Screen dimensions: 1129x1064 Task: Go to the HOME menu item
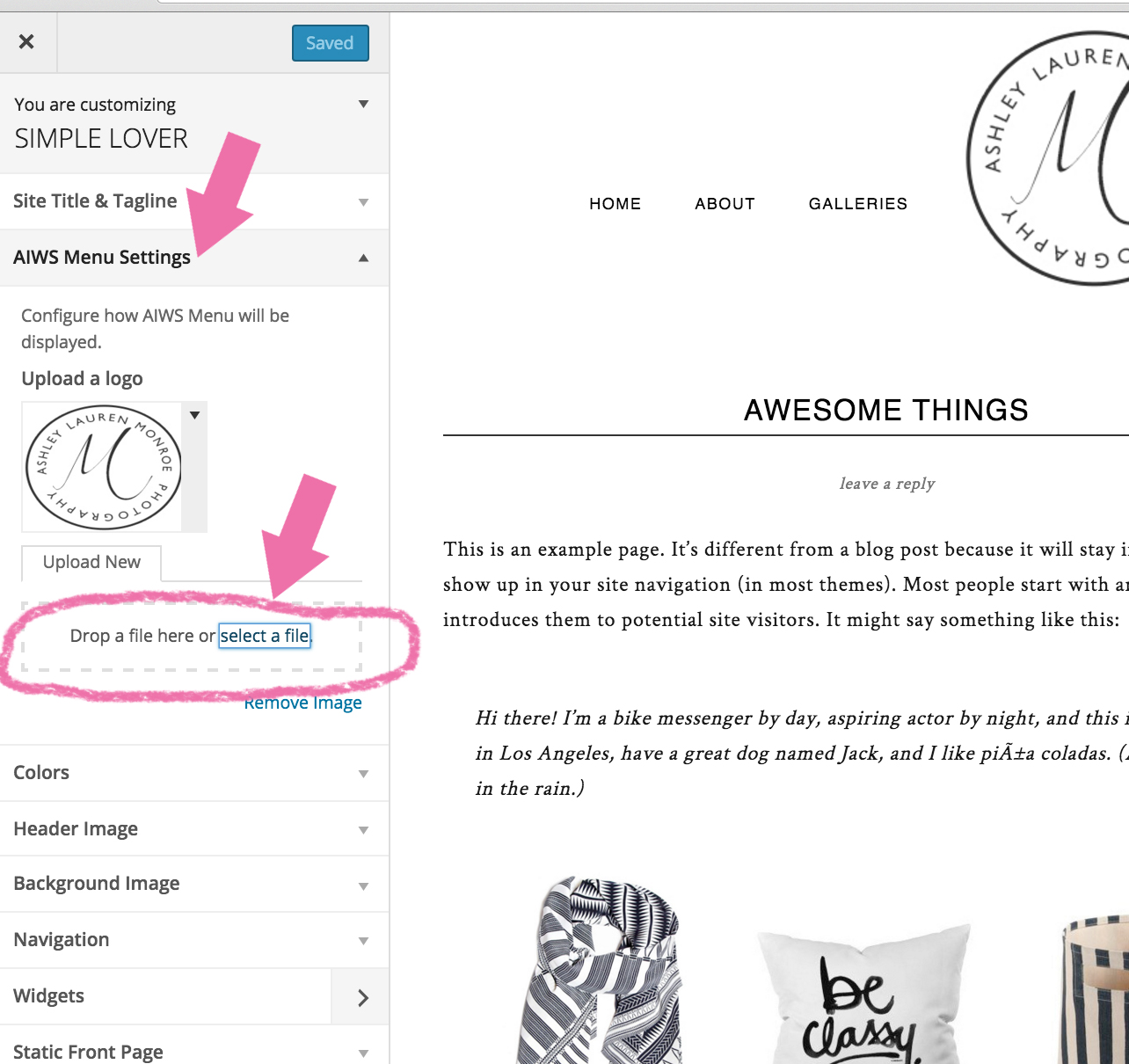[x=615, y=204]
